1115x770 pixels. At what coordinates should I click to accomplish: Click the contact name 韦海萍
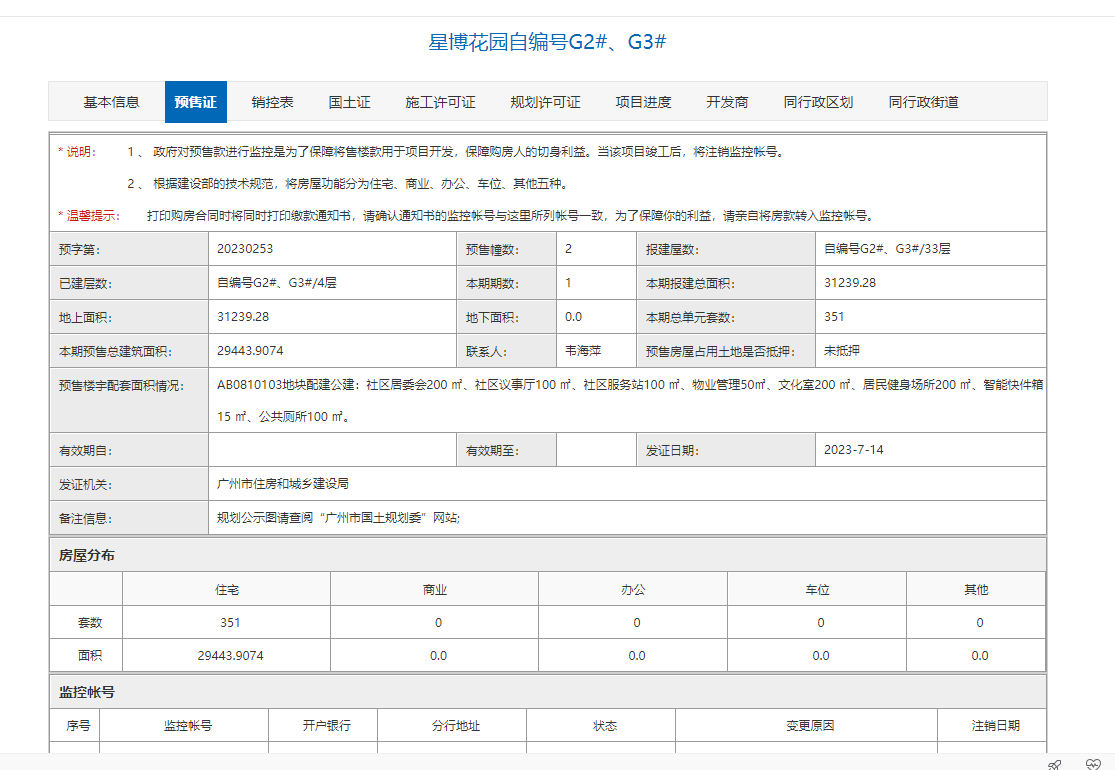tap(583, 351)
